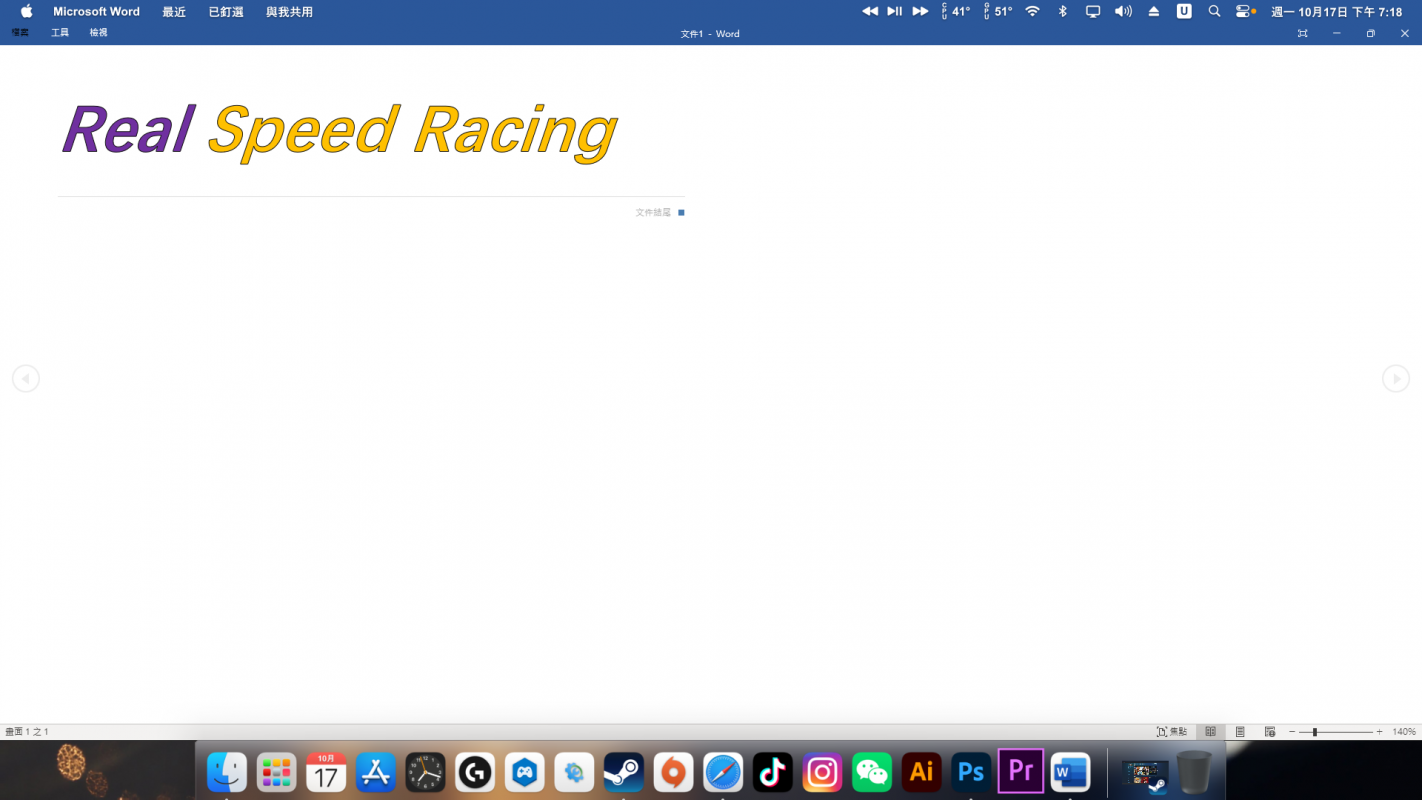Click the page count status 畫面 1 之 1

pos(27,732)
